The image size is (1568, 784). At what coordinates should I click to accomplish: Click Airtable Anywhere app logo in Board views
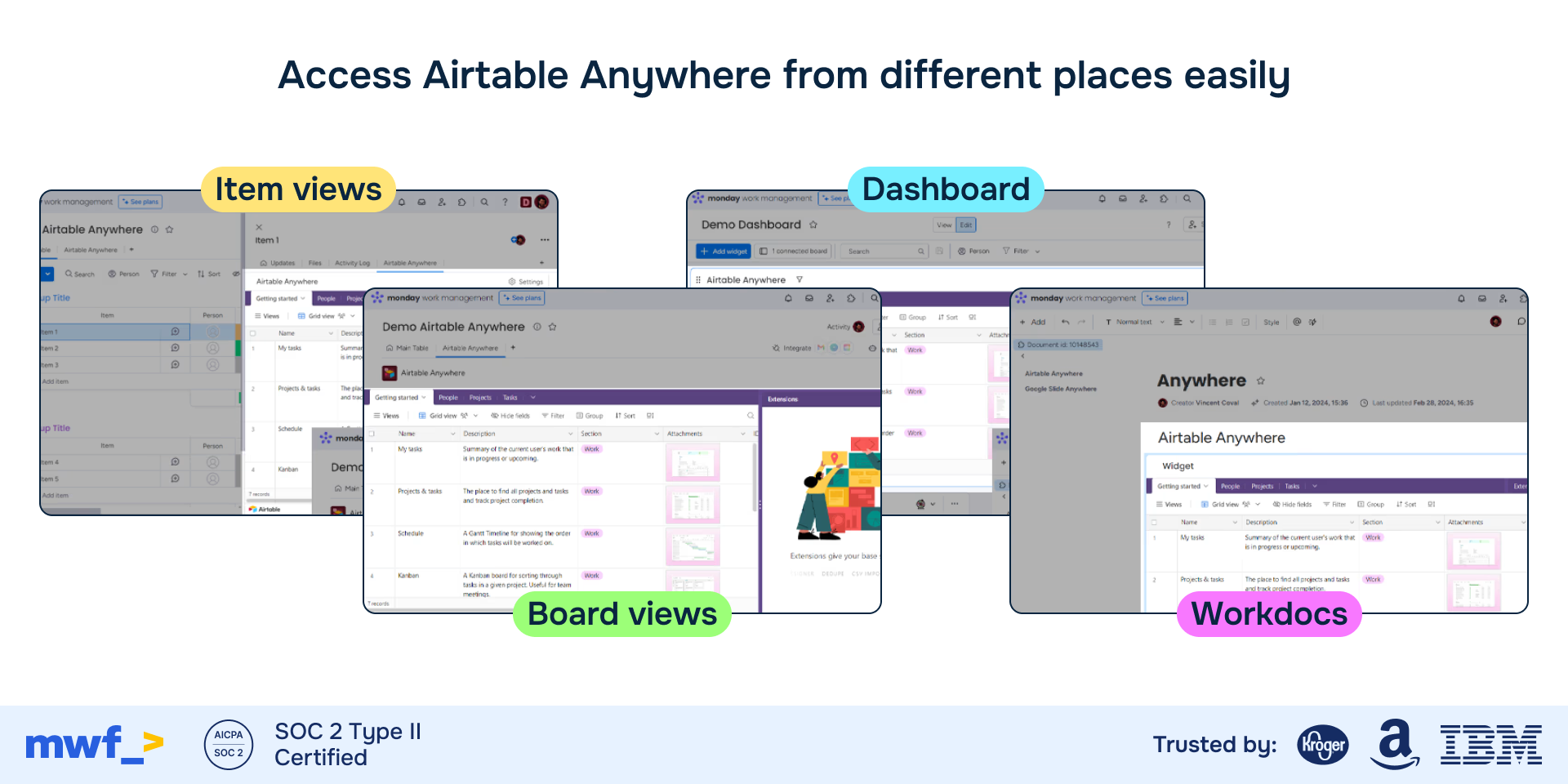pyautogui.click(x=390, y=373)
